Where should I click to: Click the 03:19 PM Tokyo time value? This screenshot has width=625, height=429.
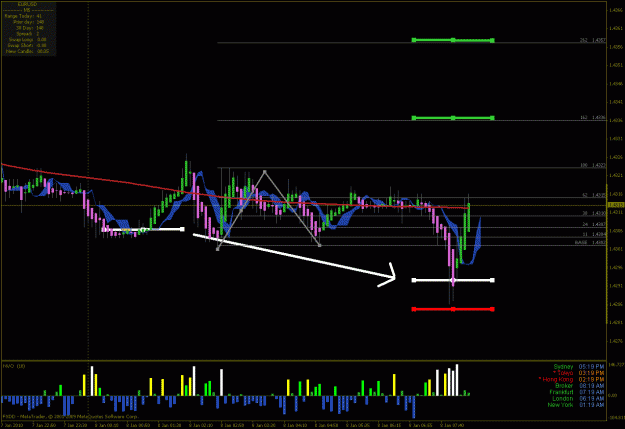coord(591,373)
